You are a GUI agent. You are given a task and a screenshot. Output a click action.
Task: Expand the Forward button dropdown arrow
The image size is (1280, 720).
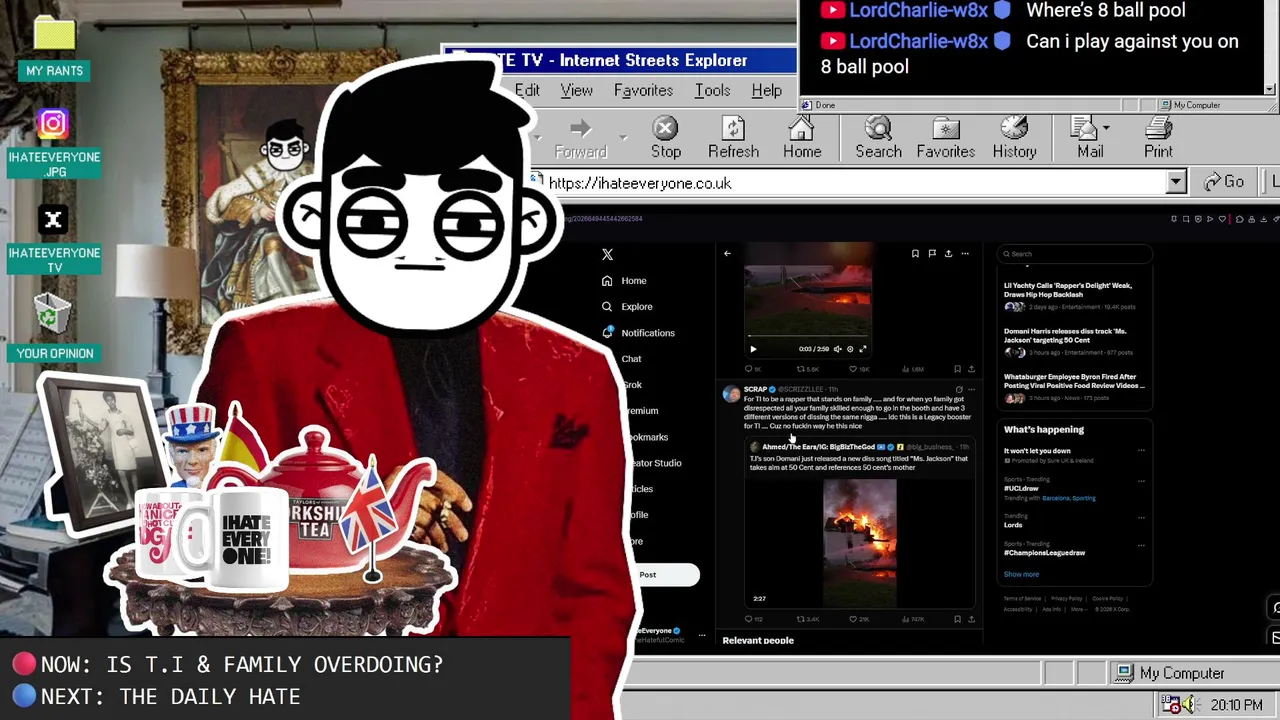(x=622, y=137)
